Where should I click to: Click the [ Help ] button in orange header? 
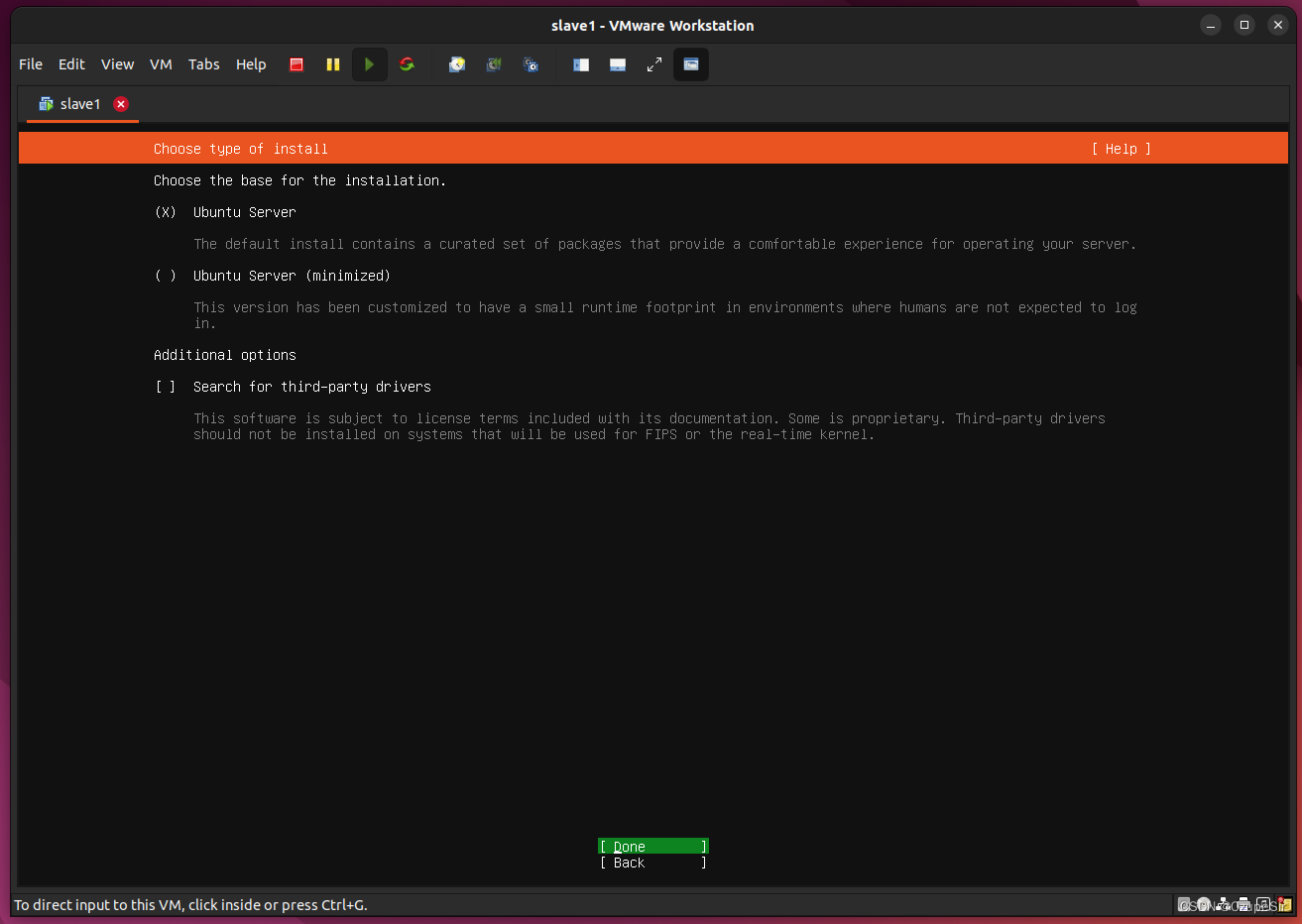(x=1122, y=149)
